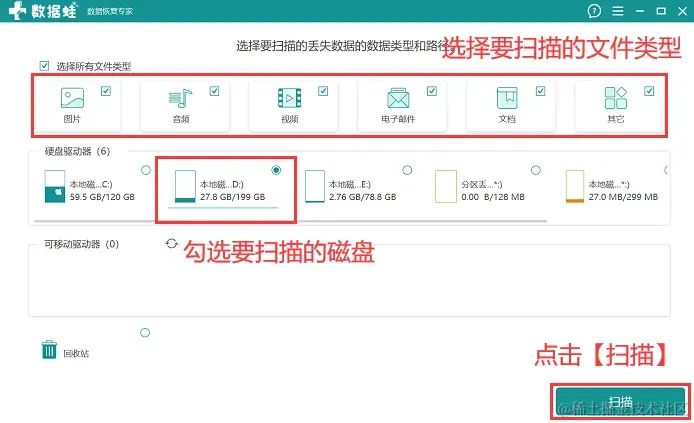The height and width of the screenshot is (423, 694).
Task: Select the E: drive radio button
Action: tap(407, 170)
